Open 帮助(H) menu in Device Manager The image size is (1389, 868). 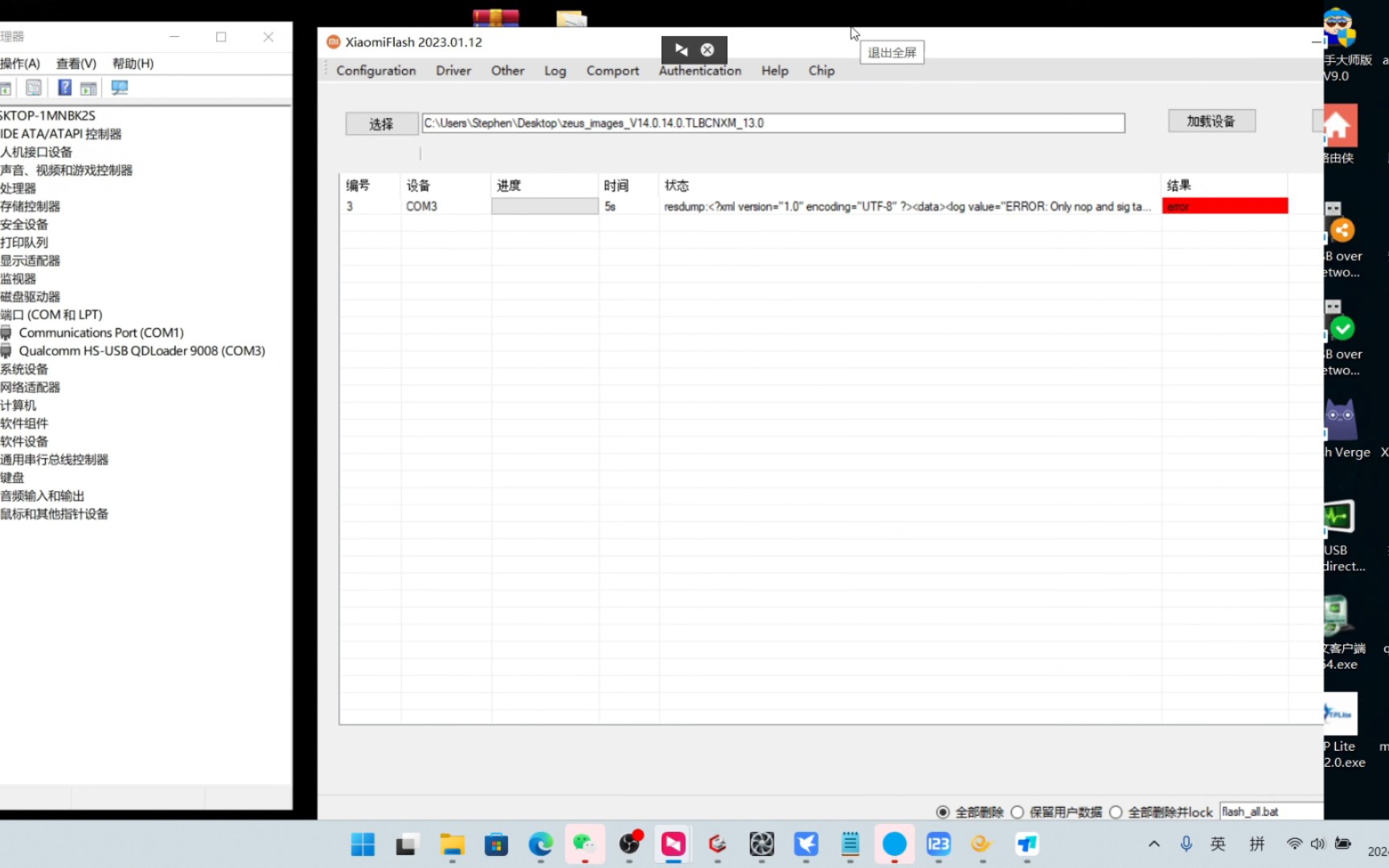tap(133, 63)
